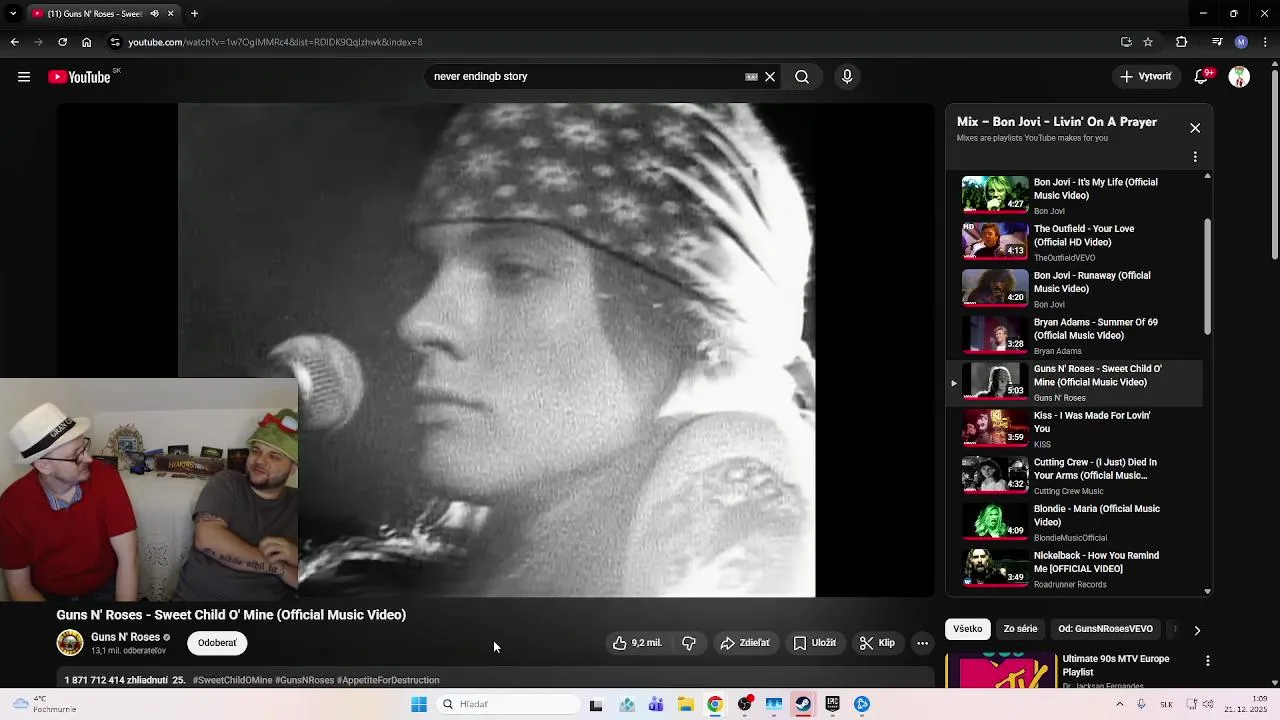Open the on-screen keyboard in search box
1280x720 pixels.
point(751,77)
